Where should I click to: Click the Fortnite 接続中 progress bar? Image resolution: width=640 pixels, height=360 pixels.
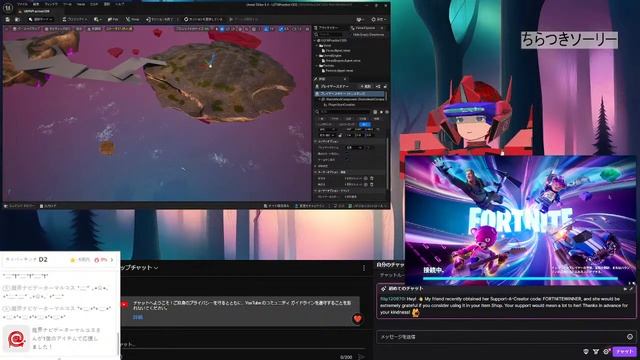tap(520, 279)
